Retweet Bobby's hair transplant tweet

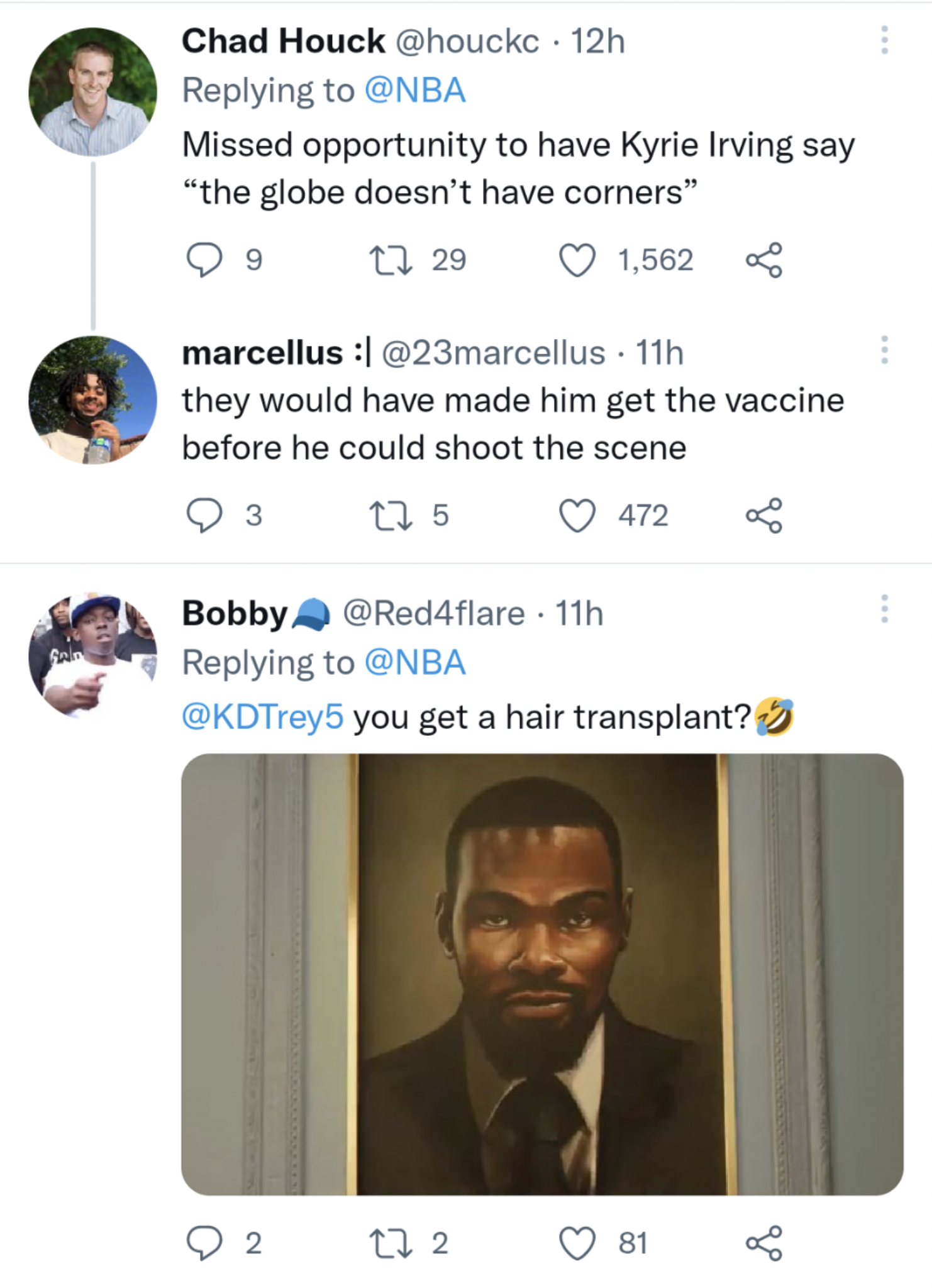tap(391, 1243)
